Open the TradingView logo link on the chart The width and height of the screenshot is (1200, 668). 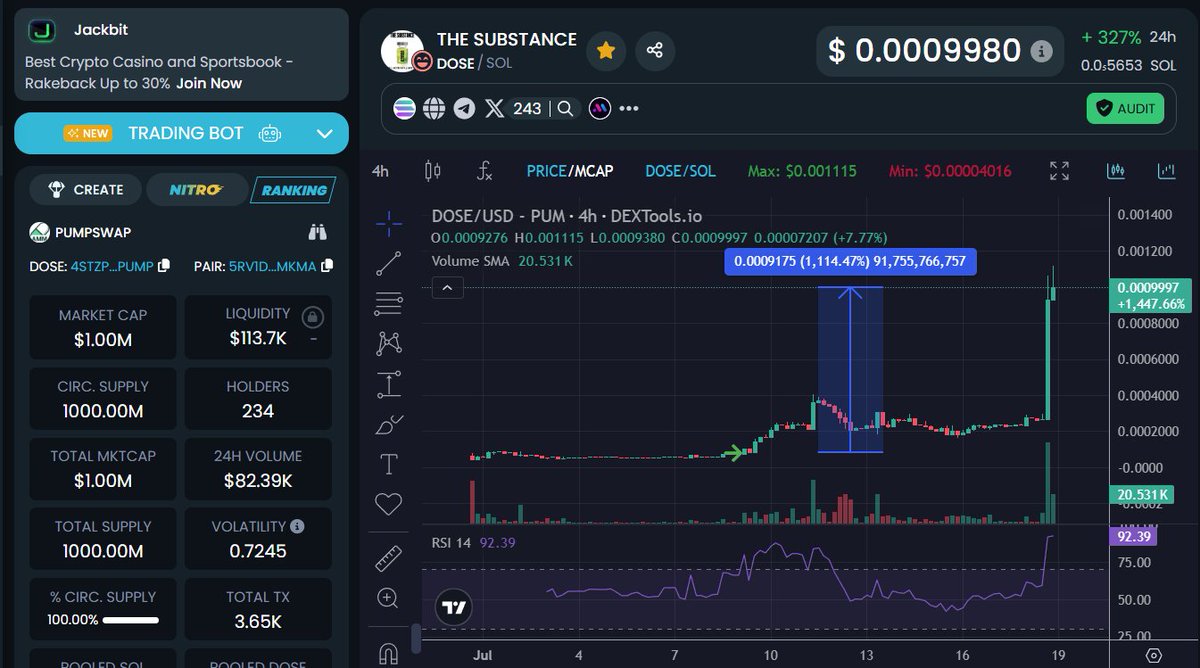tap(455, 607)
